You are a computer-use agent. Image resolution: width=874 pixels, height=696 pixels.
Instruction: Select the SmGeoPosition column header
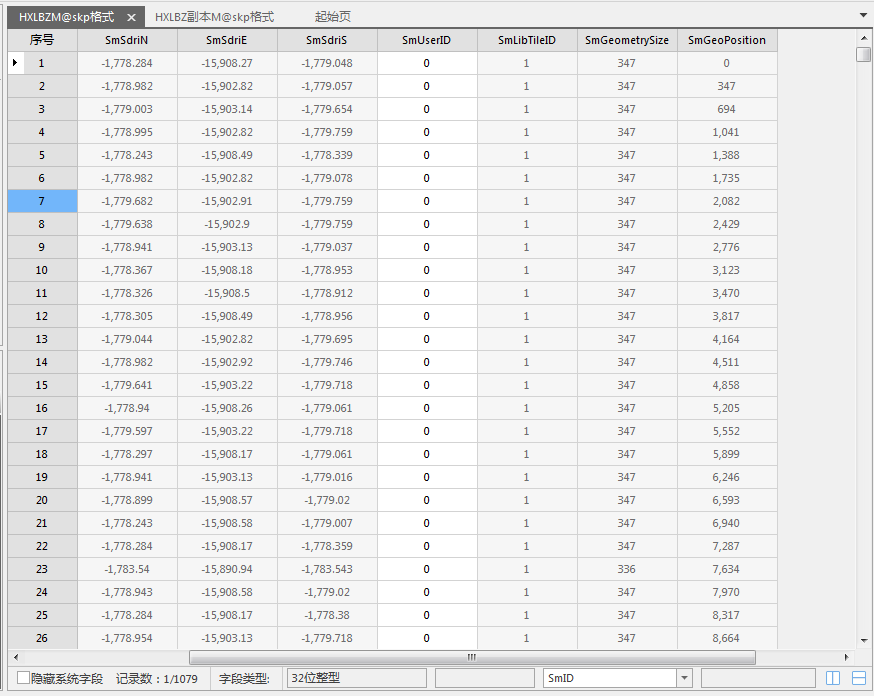(727, 40)
